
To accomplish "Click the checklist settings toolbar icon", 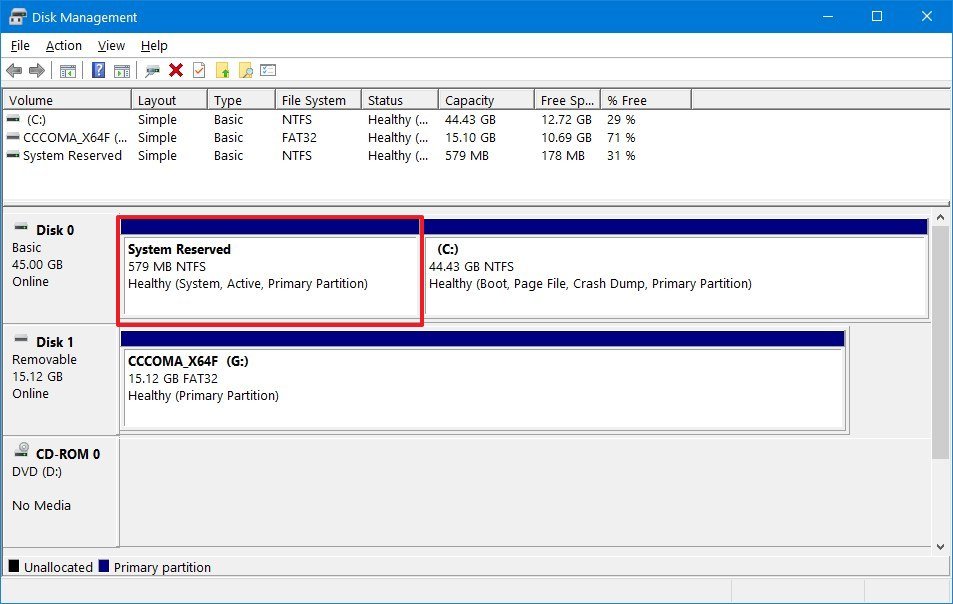I will point(268,70).
